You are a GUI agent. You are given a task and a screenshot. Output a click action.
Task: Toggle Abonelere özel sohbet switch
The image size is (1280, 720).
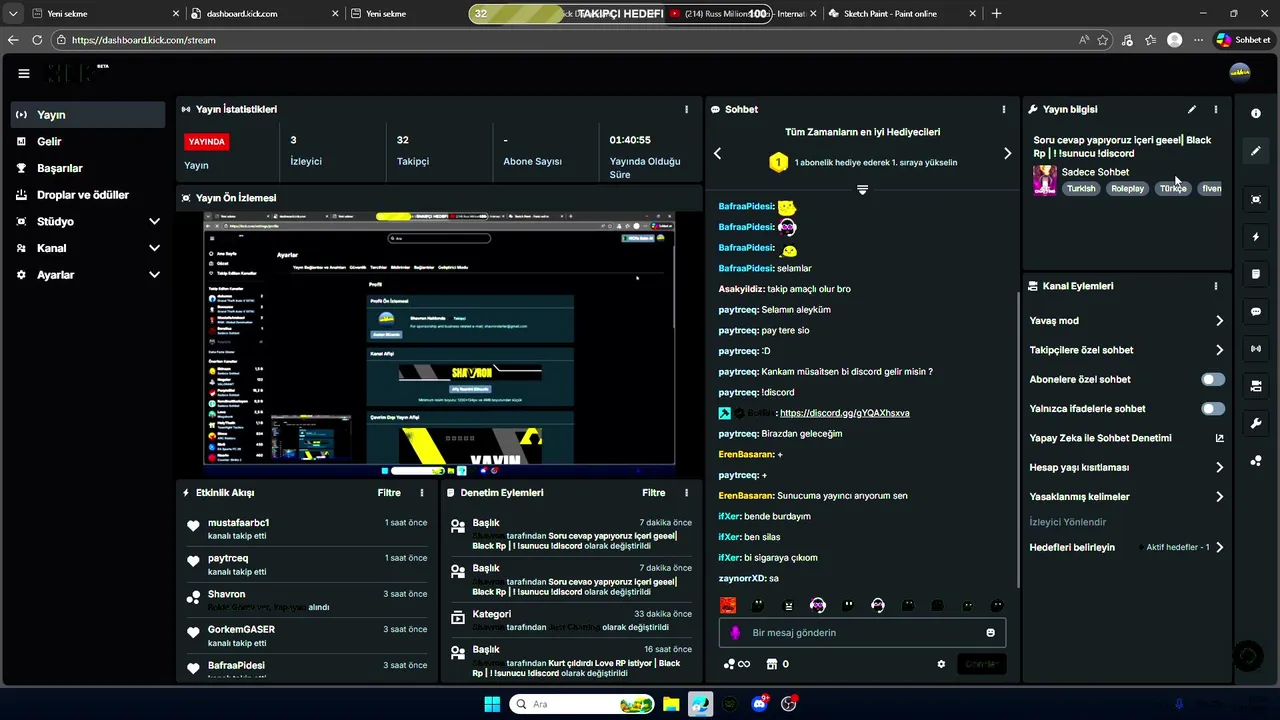click(x=1213, y=380)
